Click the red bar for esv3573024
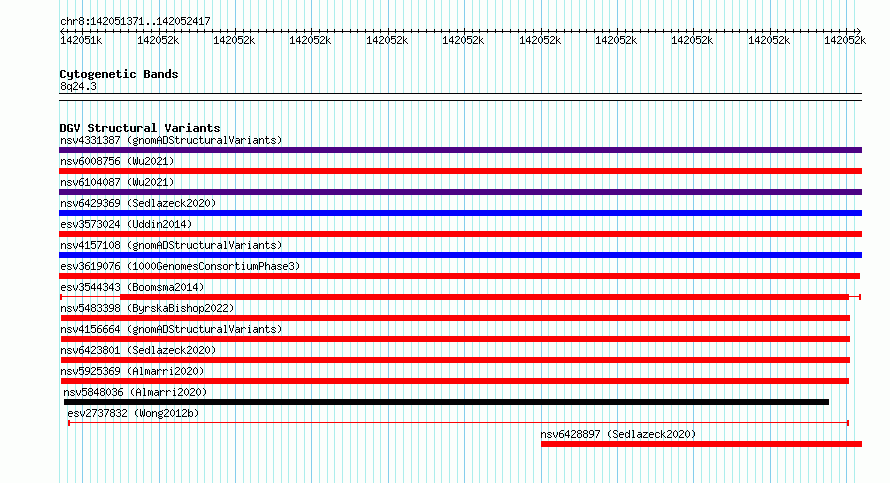Viewport: 890px width, 483px height. click(x=460, y=234)
